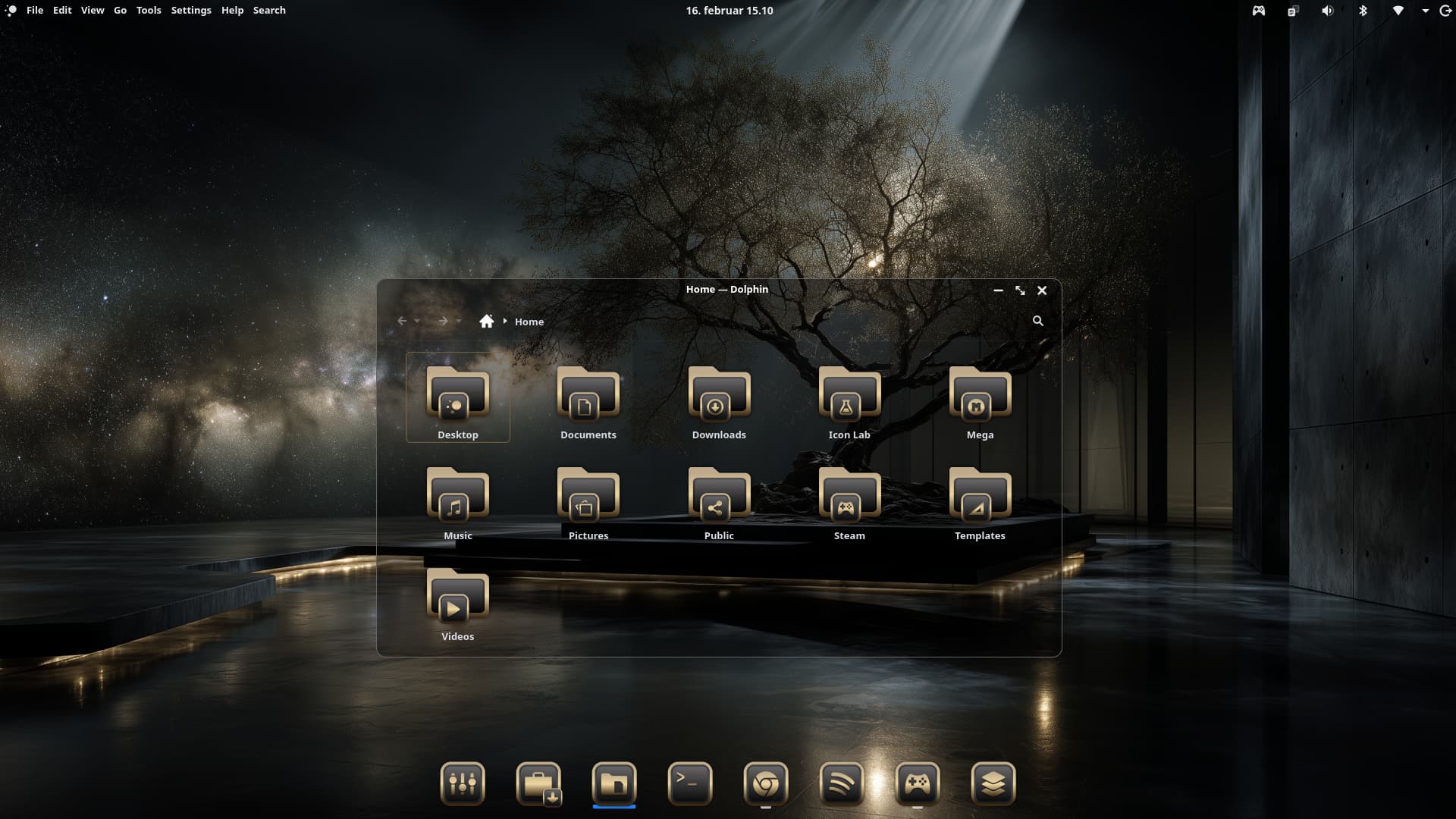Click the date and time clock
This screenshot has height=819, width=1456.
coord(729,11)
